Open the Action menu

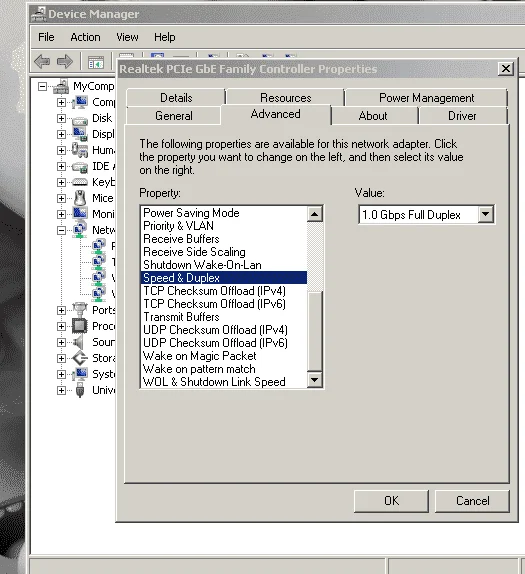(85, 37)
